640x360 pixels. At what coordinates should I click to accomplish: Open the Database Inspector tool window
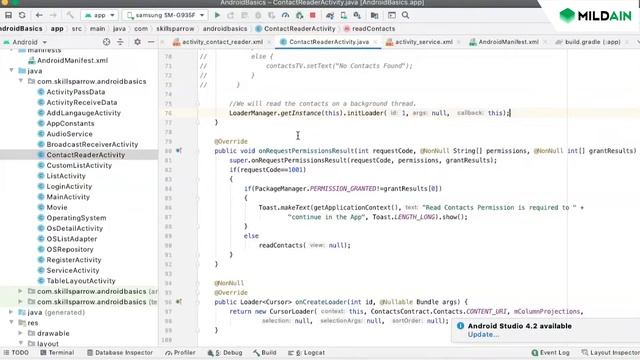[120, 352]
